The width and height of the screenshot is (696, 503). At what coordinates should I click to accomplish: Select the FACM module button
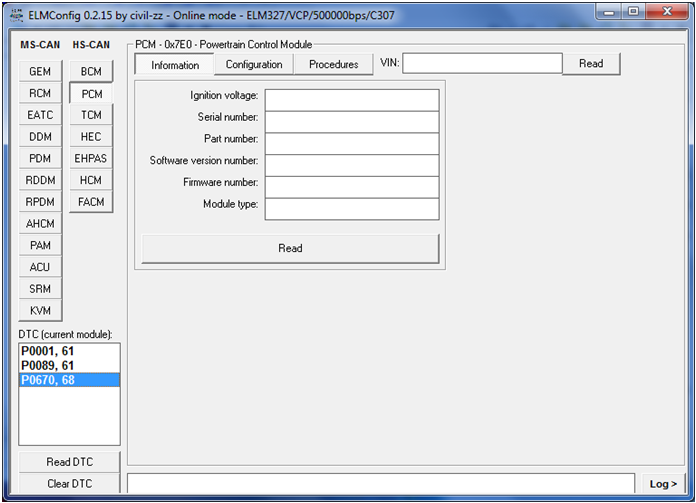click(x=91, y=202)
